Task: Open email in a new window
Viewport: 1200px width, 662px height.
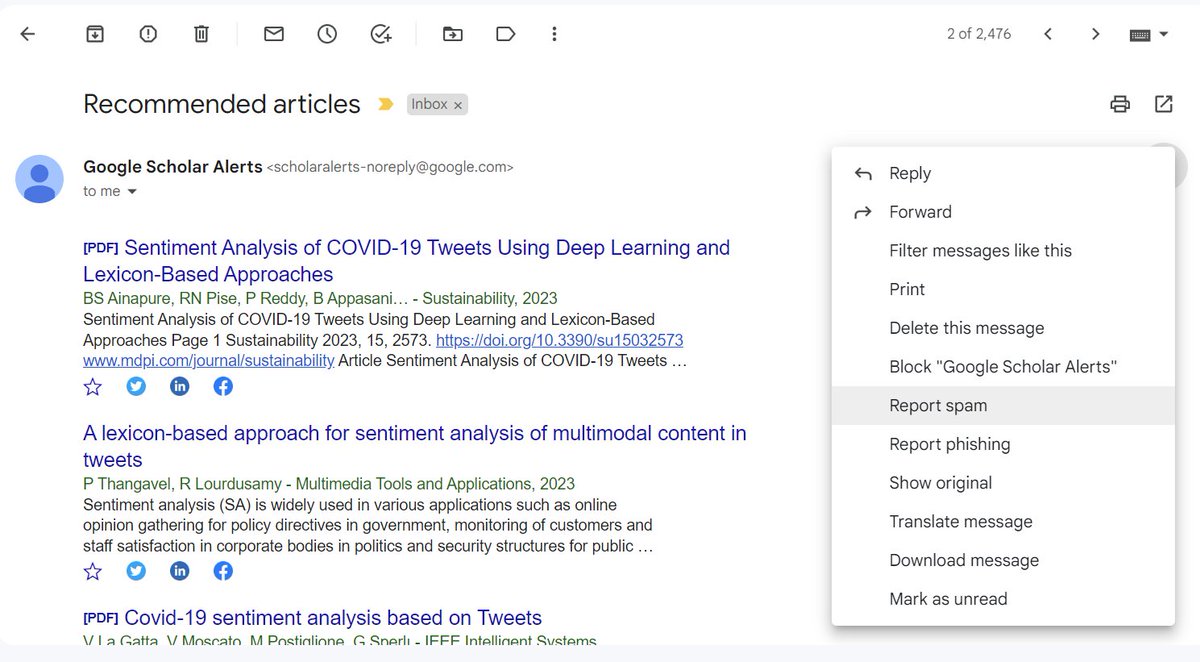Action: click(1164, 104)
